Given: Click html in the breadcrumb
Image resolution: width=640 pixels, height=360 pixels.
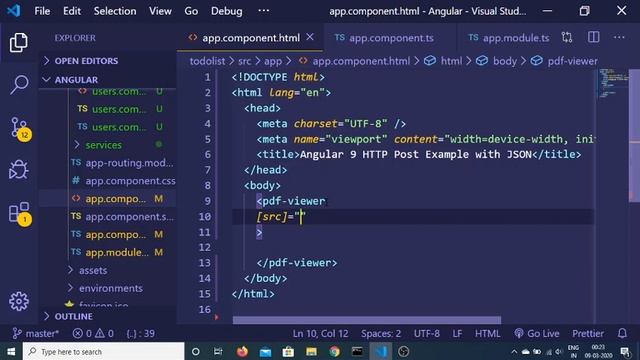Looking at the screenshot, I should (x=451, y=61).
